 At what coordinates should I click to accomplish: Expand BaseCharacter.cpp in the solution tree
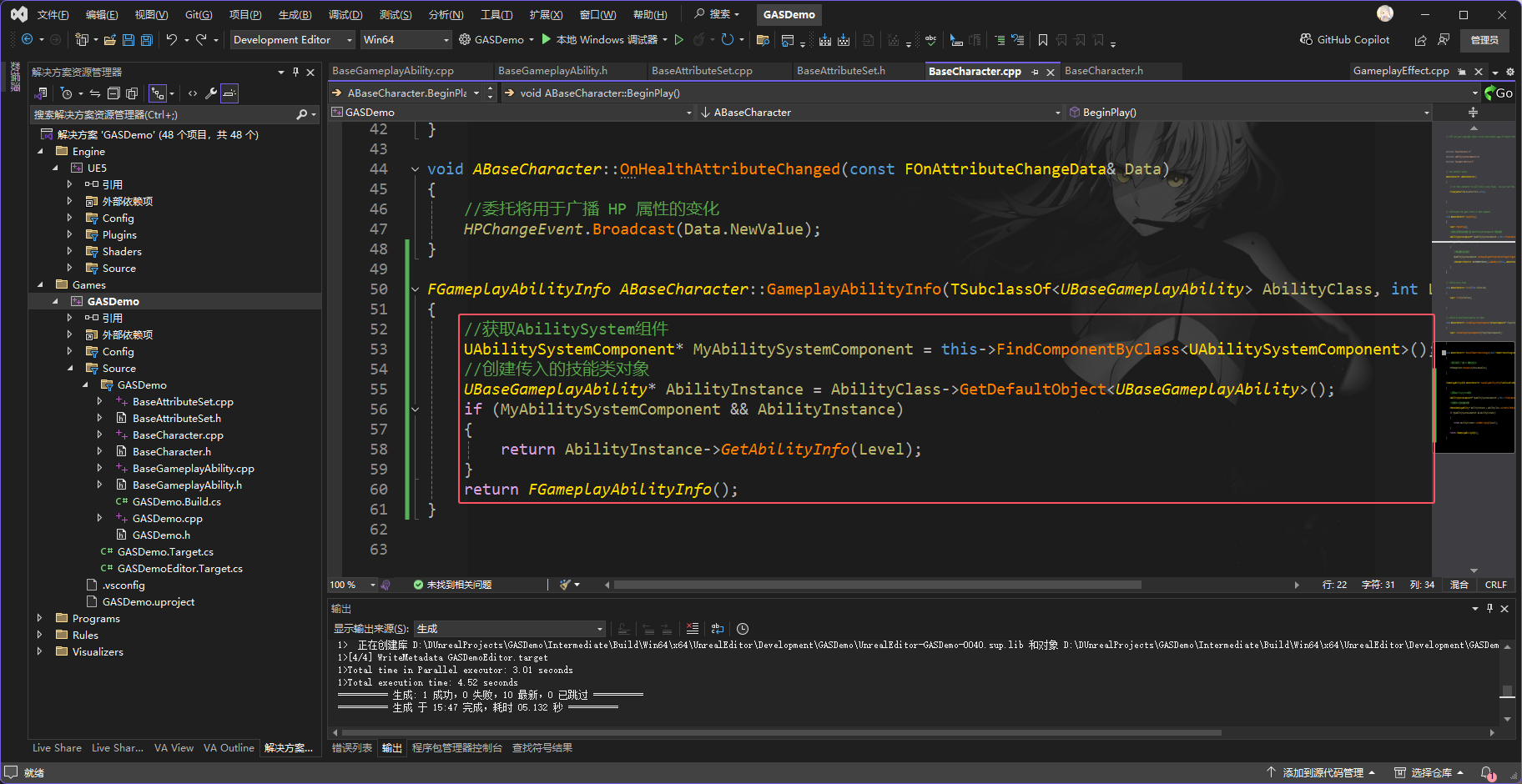tap(100, 435)
